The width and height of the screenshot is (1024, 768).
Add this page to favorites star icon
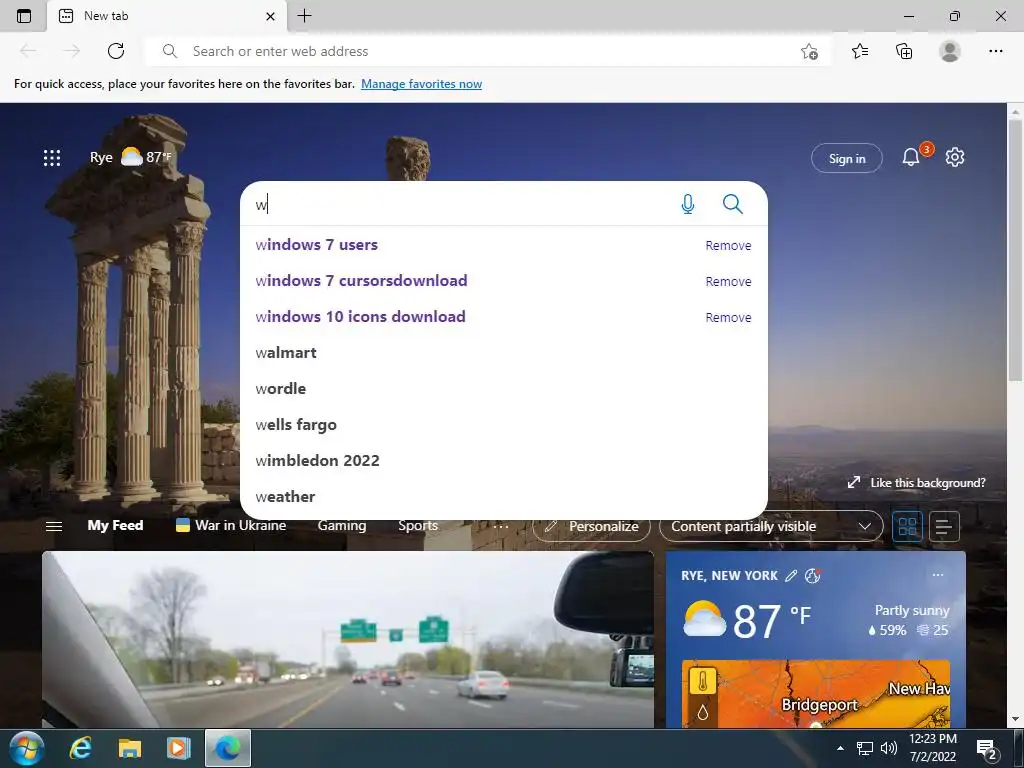pyautogui.click(x=809, y=51)
